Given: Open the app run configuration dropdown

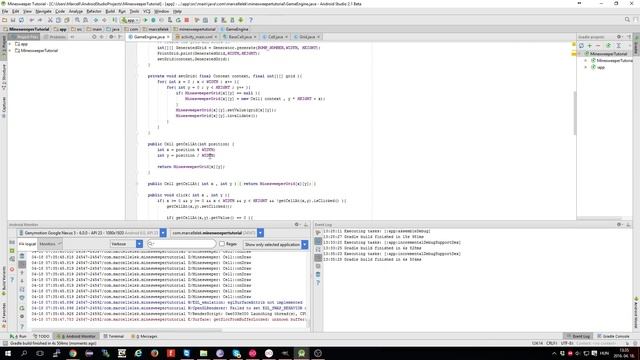Looking at the screenshot, I should (130, 20).
